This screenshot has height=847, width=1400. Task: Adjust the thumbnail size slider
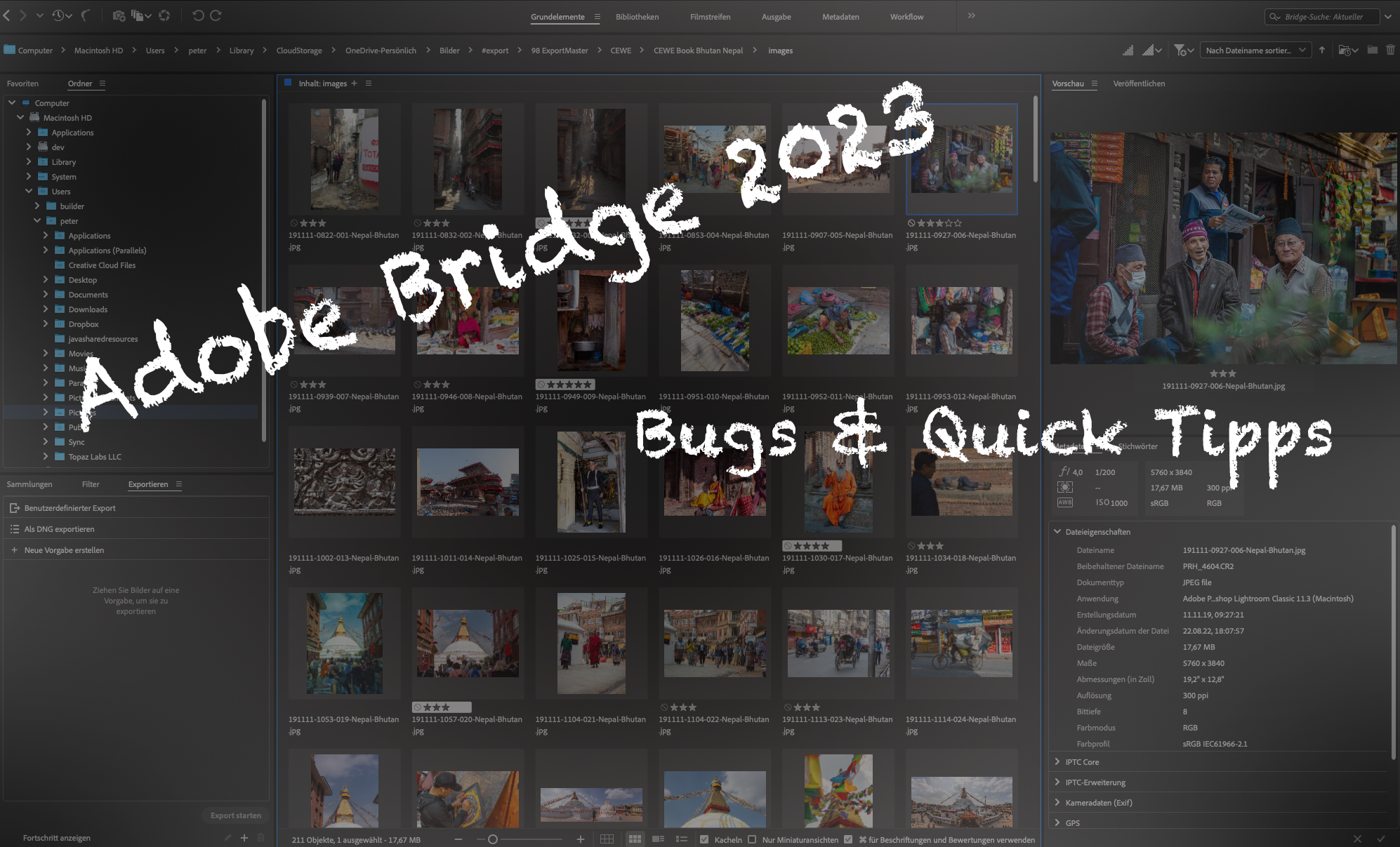click(493, 839)
